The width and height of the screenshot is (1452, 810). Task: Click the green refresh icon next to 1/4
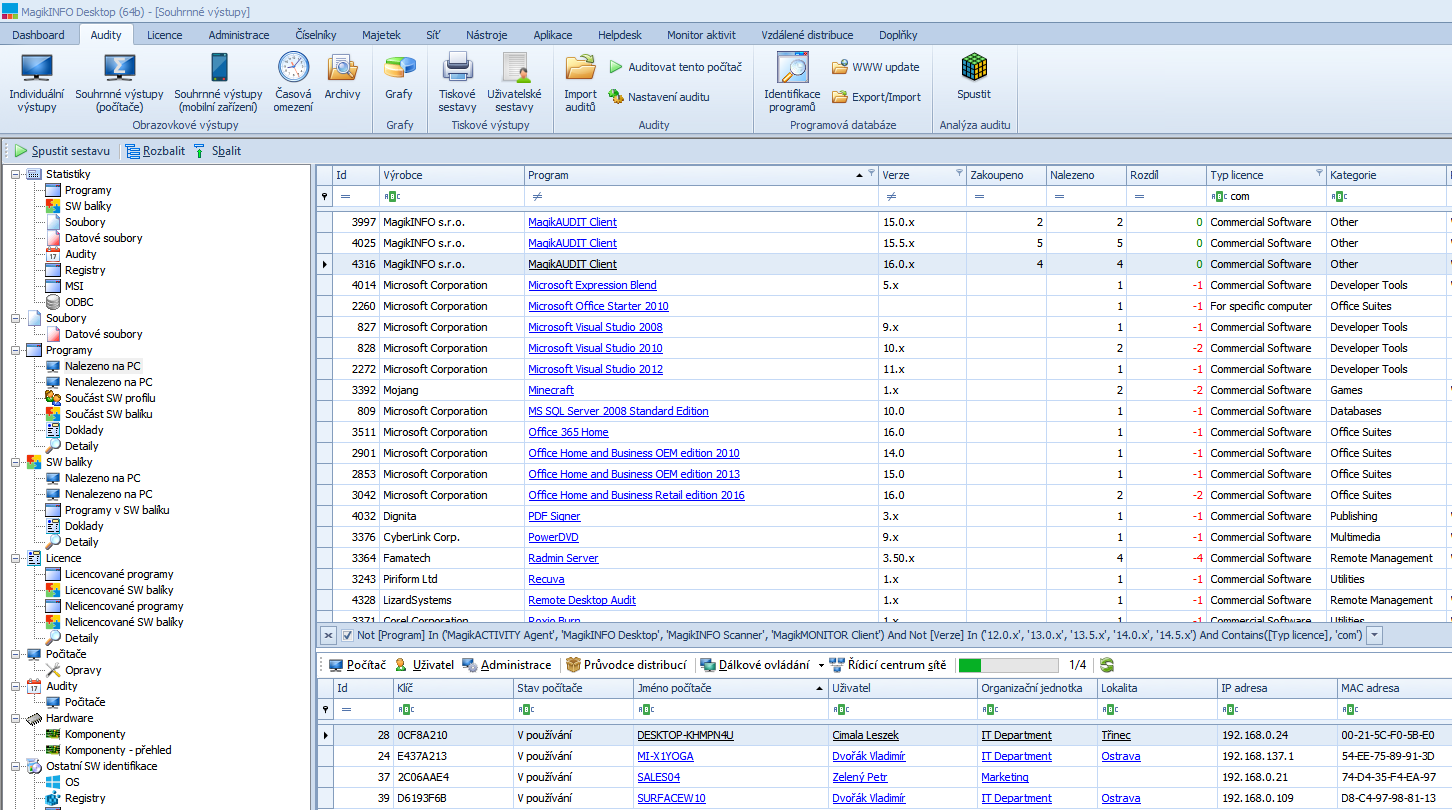(1107, 665)
